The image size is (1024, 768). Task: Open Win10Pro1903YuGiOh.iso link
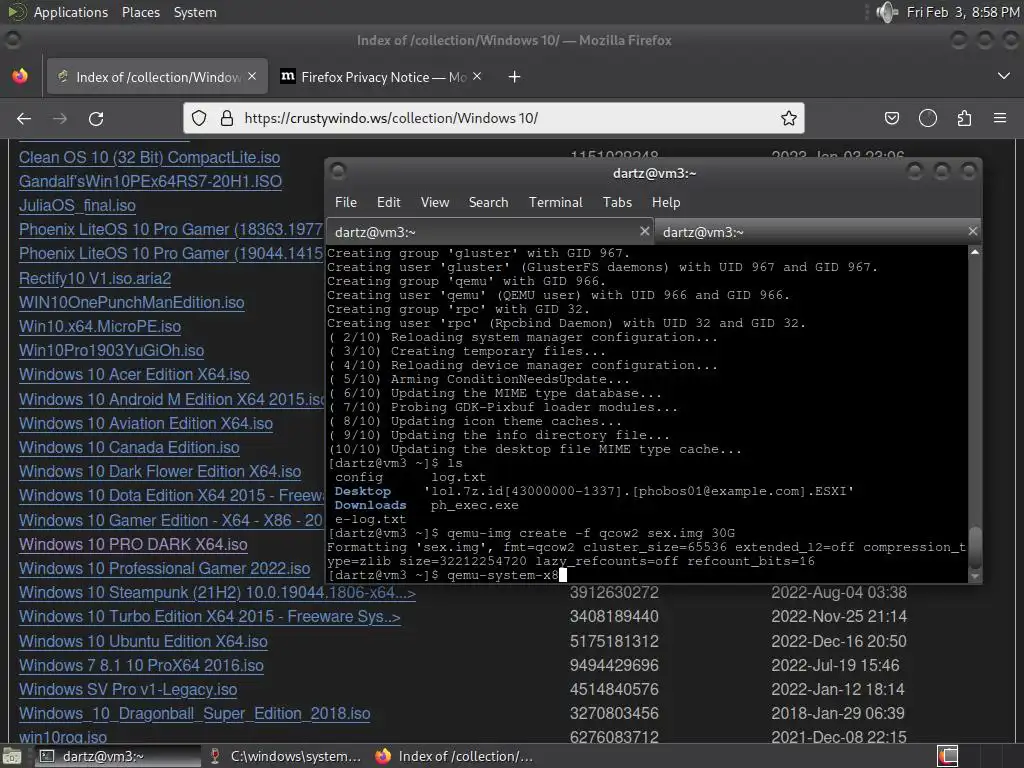coord(111,351)
